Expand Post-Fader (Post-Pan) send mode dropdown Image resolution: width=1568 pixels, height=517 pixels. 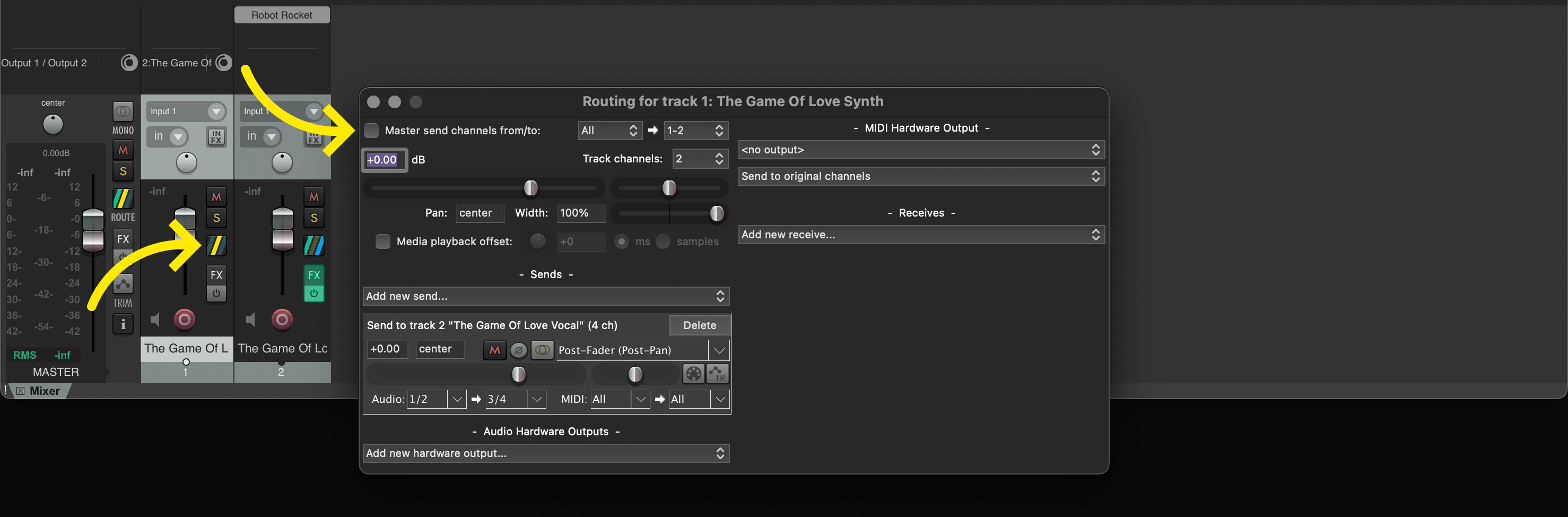719,350
